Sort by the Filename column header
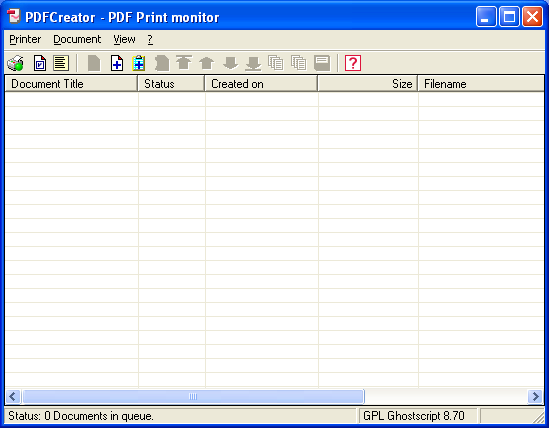This screenshot has height=431, width=553. tap(481, 84)
